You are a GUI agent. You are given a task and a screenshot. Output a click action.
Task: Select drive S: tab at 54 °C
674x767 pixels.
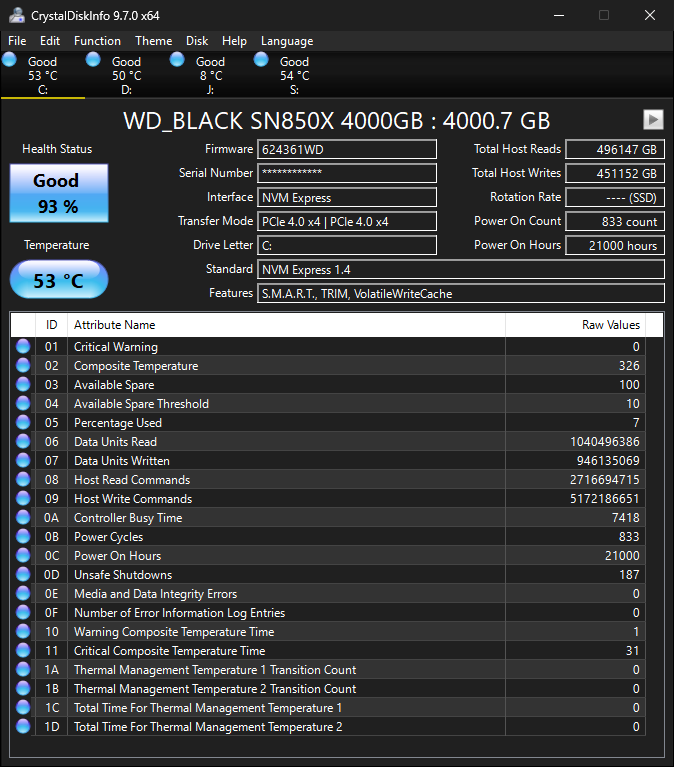[x=294, y=75]
